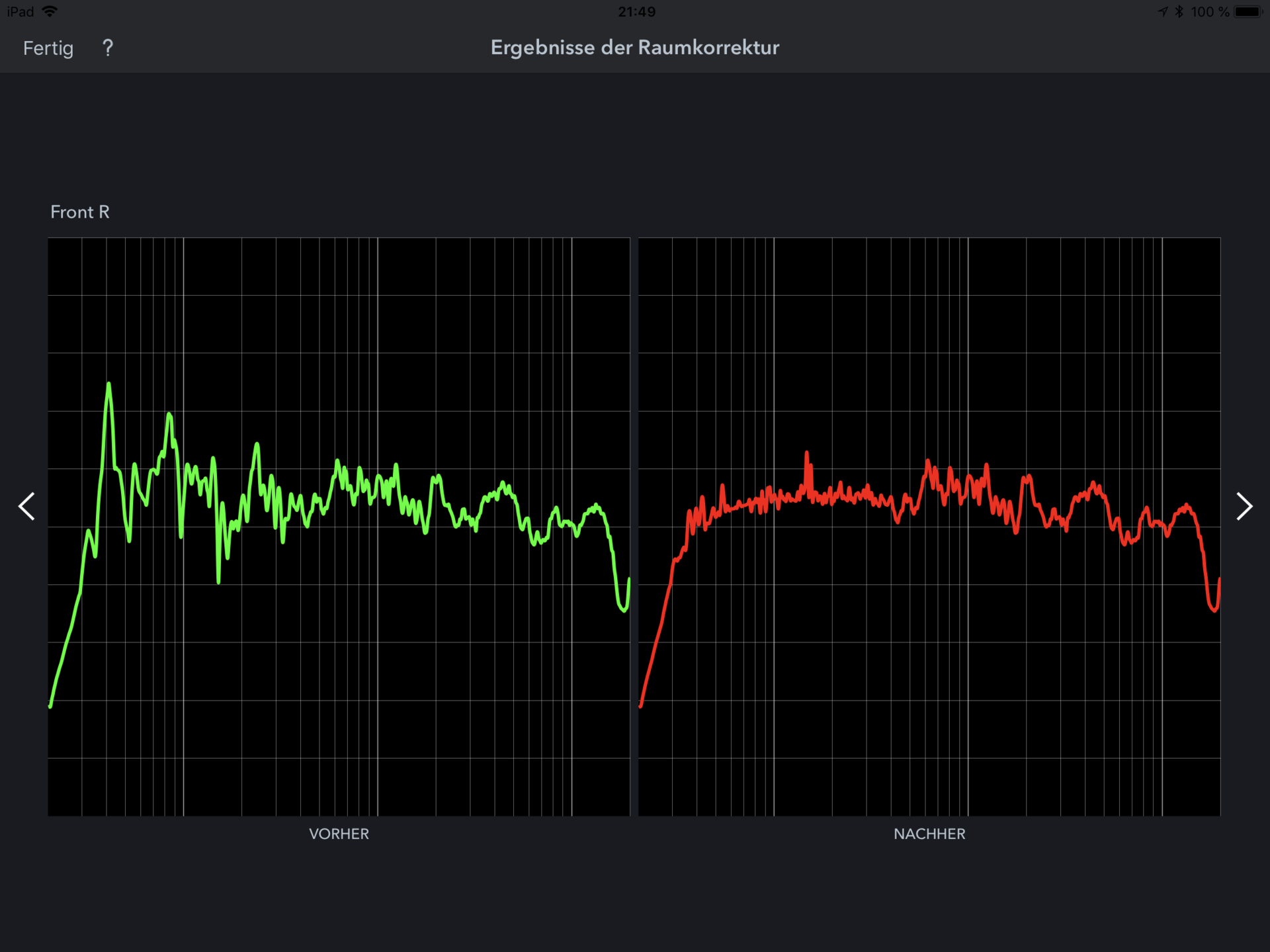The width and height of the screenshot is (1270, 952).
Task: Click the Wi-Fi status icon
Action: (50, 11)
